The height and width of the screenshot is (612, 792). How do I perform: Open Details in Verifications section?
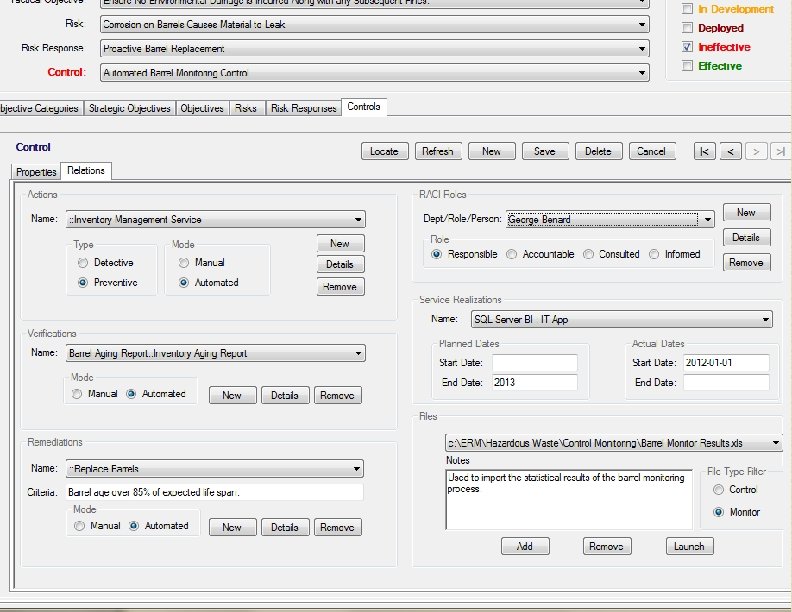pyautogui.click(x=285, y=395)
